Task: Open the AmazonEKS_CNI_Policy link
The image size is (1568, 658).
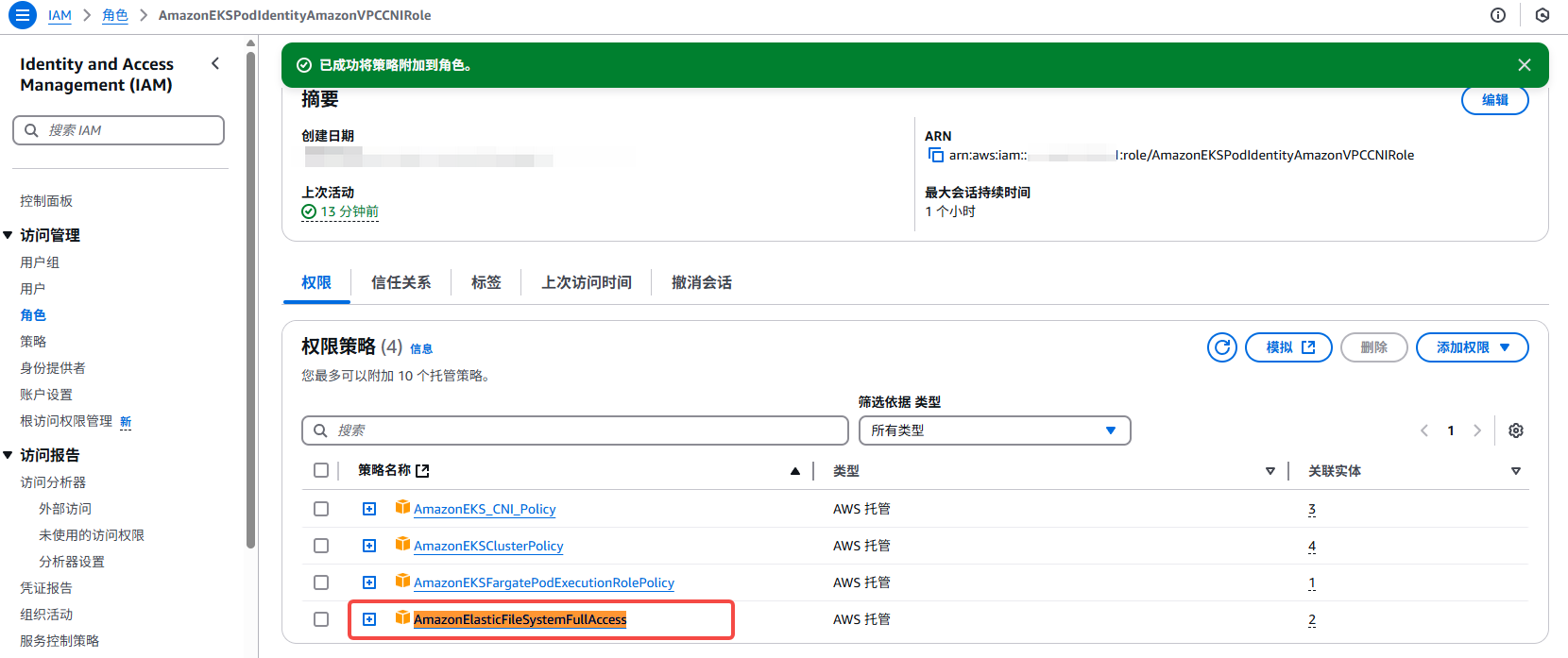Action: [485, 509]
